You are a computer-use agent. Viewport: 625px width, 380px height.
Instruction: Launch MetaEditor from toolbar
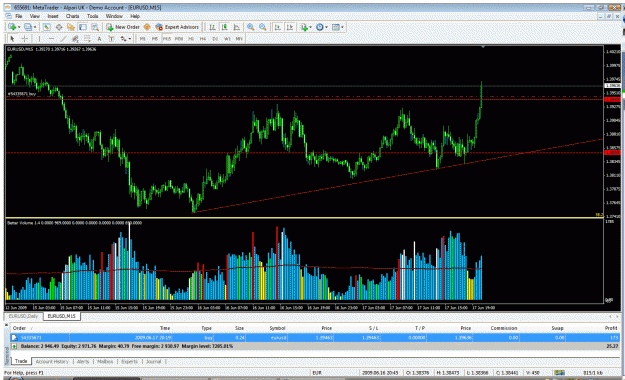(x=147, y=27)
